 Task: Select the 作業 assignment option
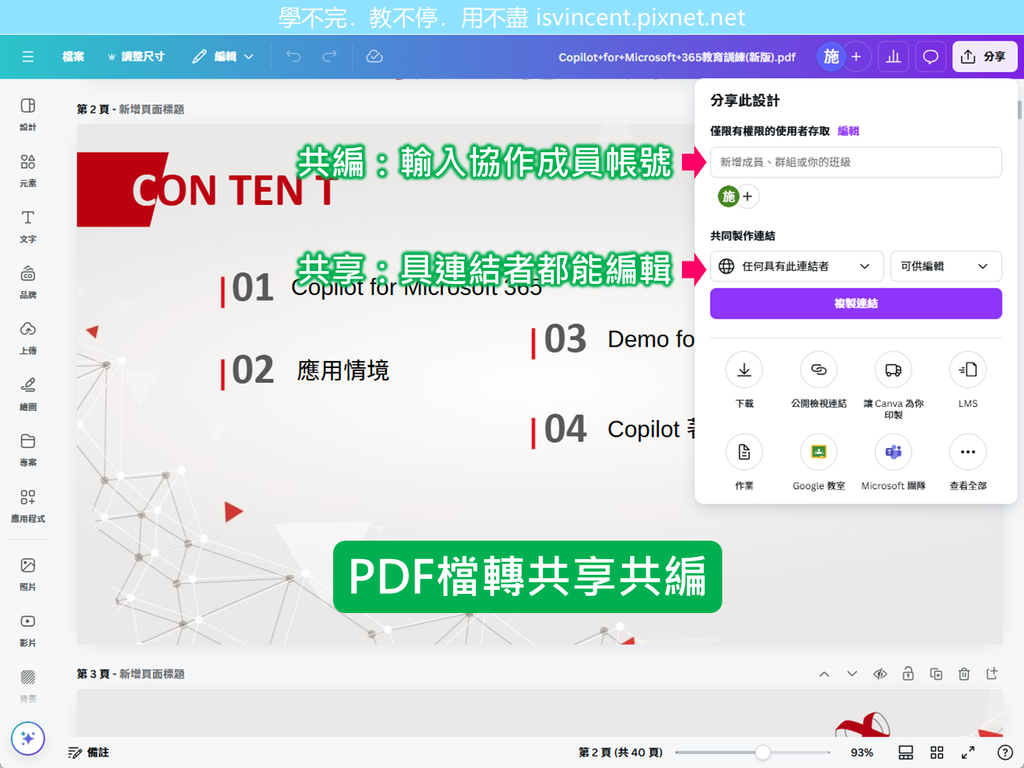744,462
